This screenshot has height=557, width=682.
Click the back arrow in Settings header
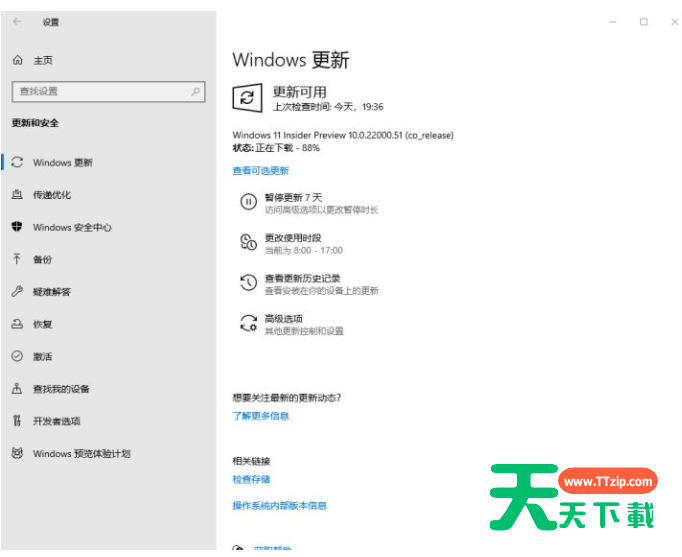coord(17,21)
